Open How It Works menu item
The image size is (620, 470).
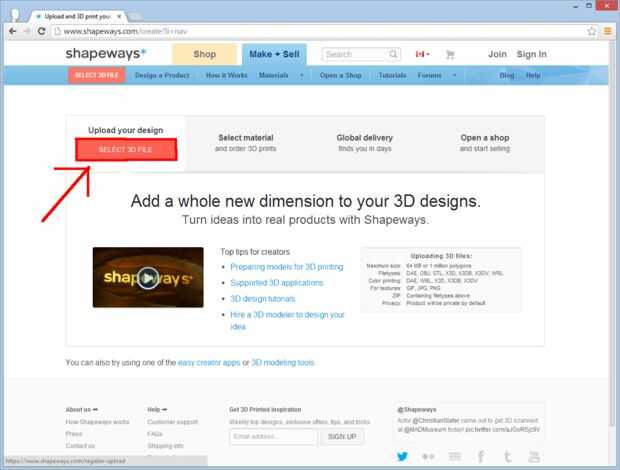tap(227, 75)
